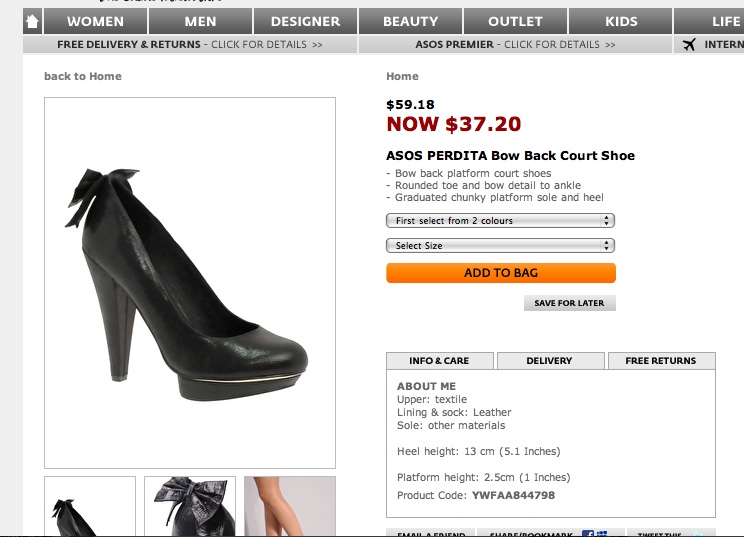The image size is (744, 537).
Task: Click the main black shoe product image
Action: coord(190,282)
